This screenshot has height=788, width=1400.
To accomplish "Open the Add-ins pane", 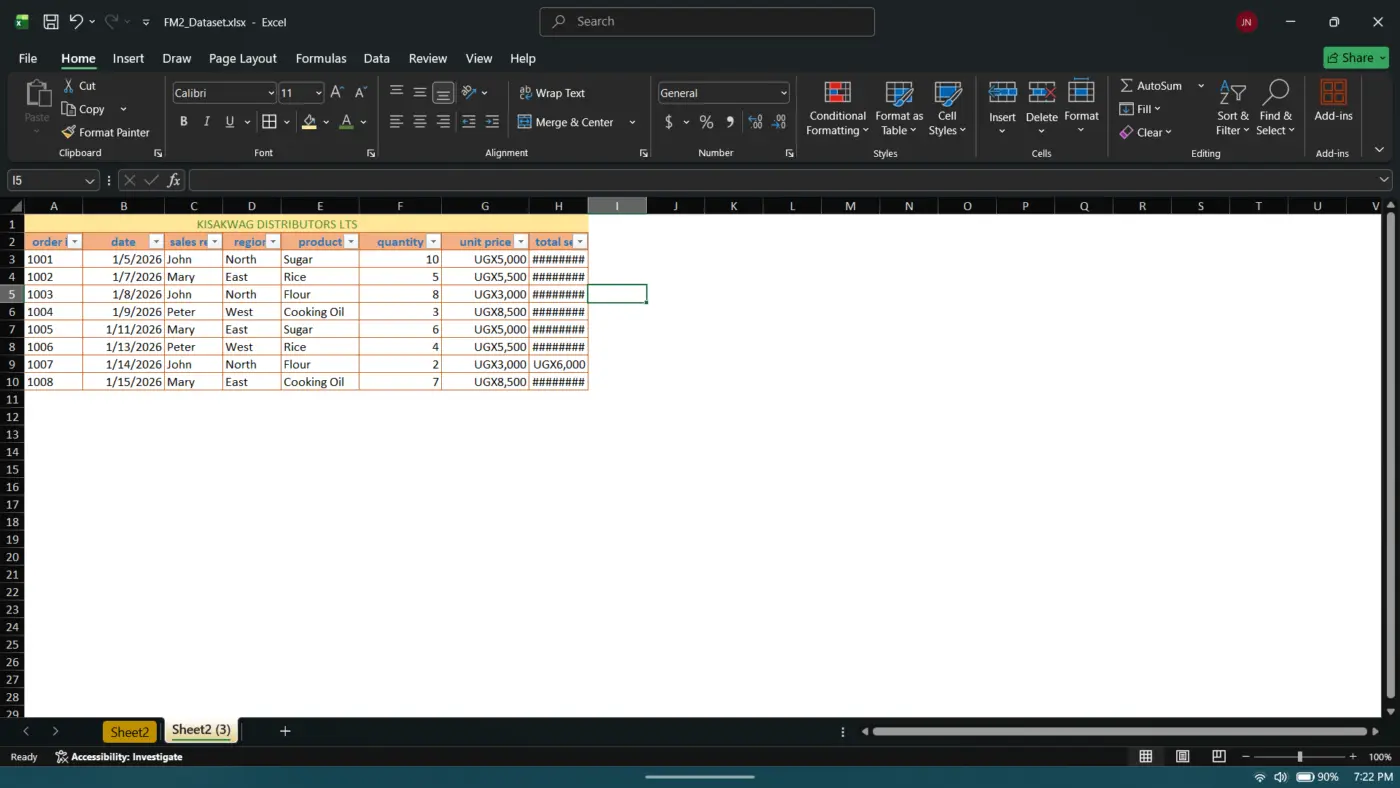I will tap(1333, 101).
